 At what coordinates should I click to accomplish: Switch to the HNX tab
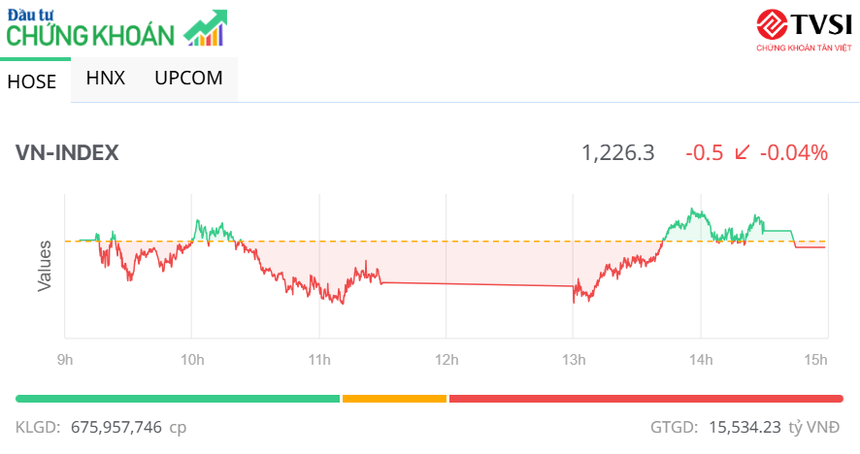tap(105, 78)
